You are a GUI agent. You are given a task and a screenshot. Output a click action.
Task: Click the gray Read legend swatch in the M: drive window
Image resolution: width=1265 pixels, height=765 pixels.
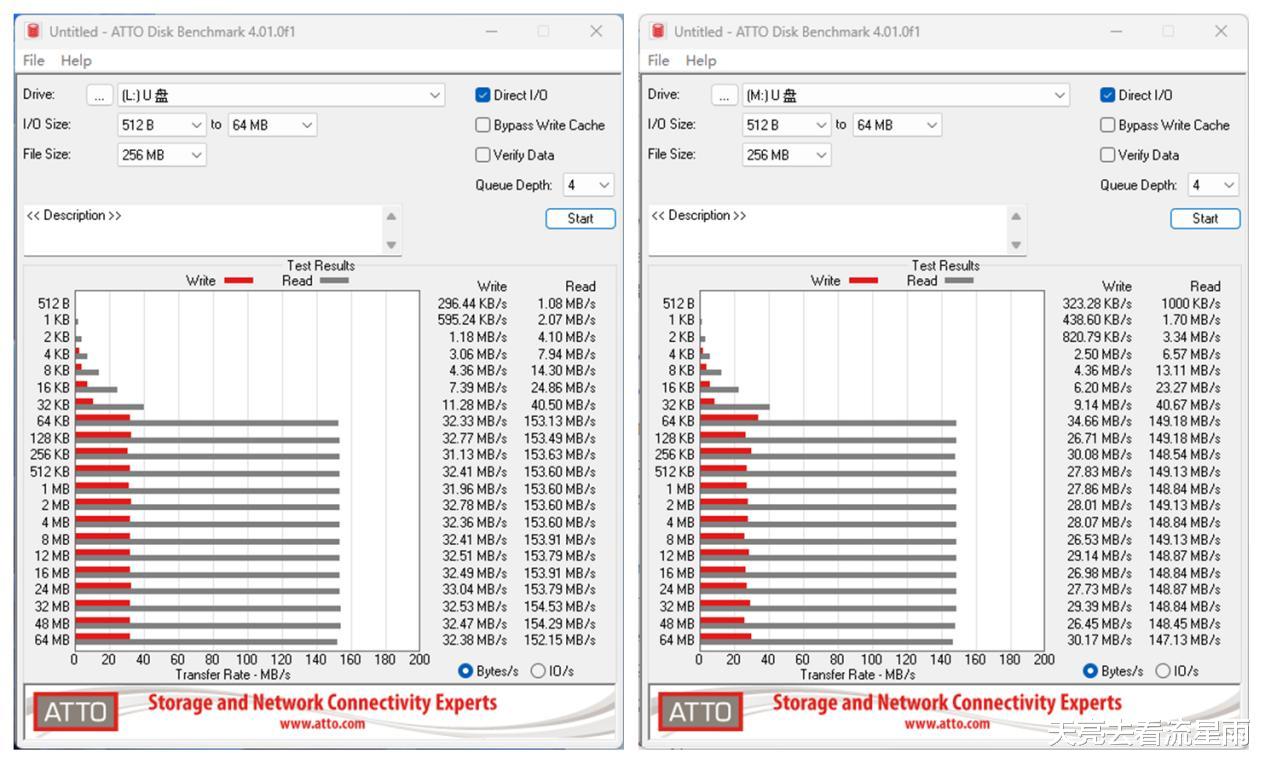click(959, 281)
